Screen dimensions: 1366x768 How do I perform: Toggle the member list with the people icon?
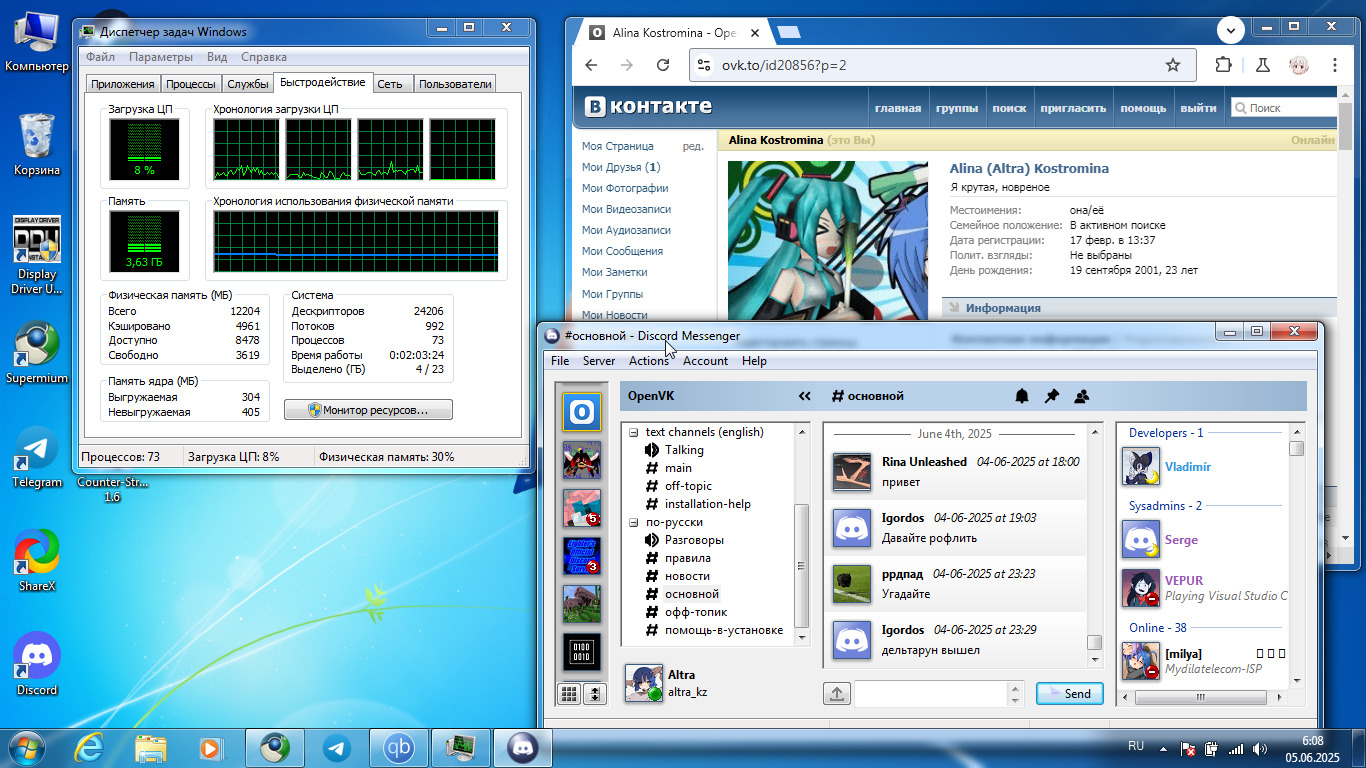[x=1081, y=396]
